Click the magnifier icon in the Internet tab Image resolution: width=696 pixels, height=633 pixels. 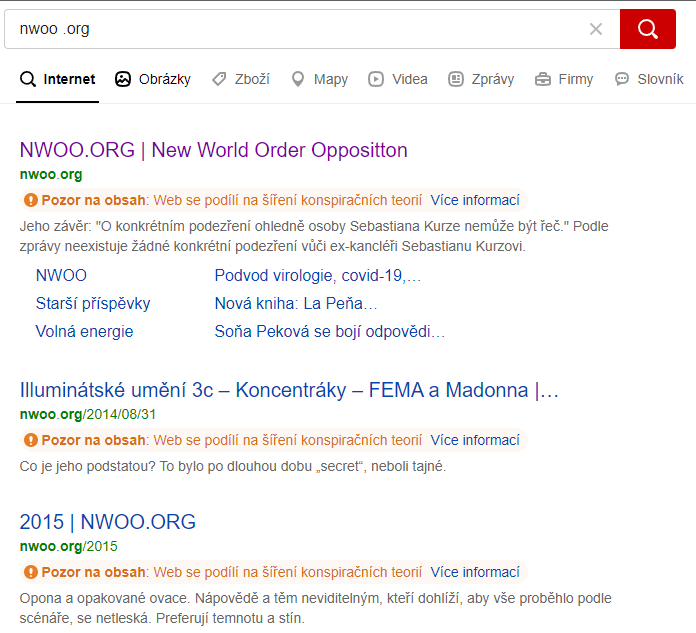[28, 79]
